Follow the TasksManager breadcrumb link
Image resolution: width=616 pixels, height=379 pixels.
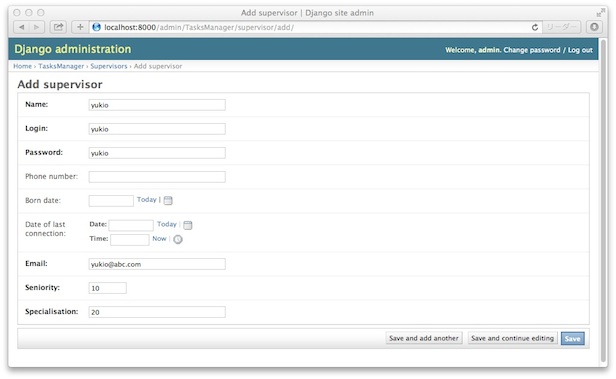(x=61, y=66)
